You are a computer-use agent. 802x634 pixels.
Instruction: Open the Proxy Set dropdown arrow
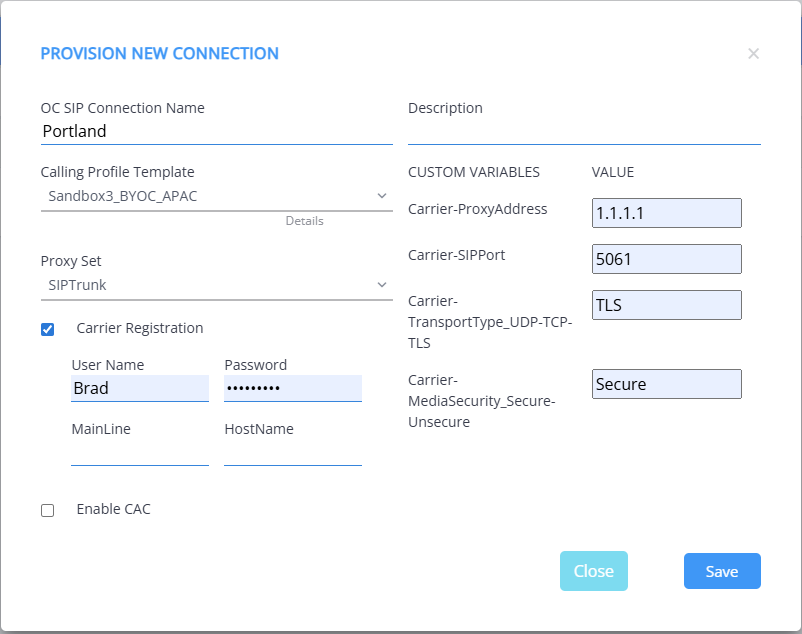(x=382, y=286)
